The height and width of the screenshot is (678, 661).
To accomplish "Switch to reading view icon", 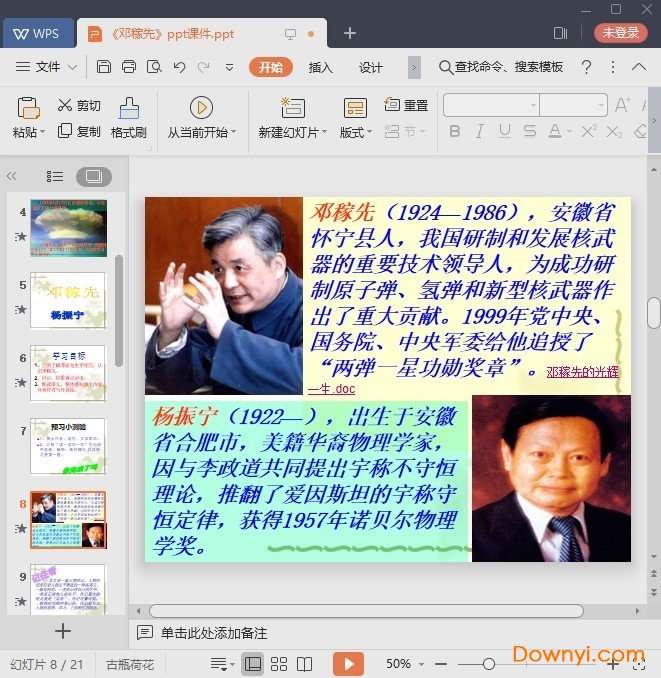I will click(304, 664).
